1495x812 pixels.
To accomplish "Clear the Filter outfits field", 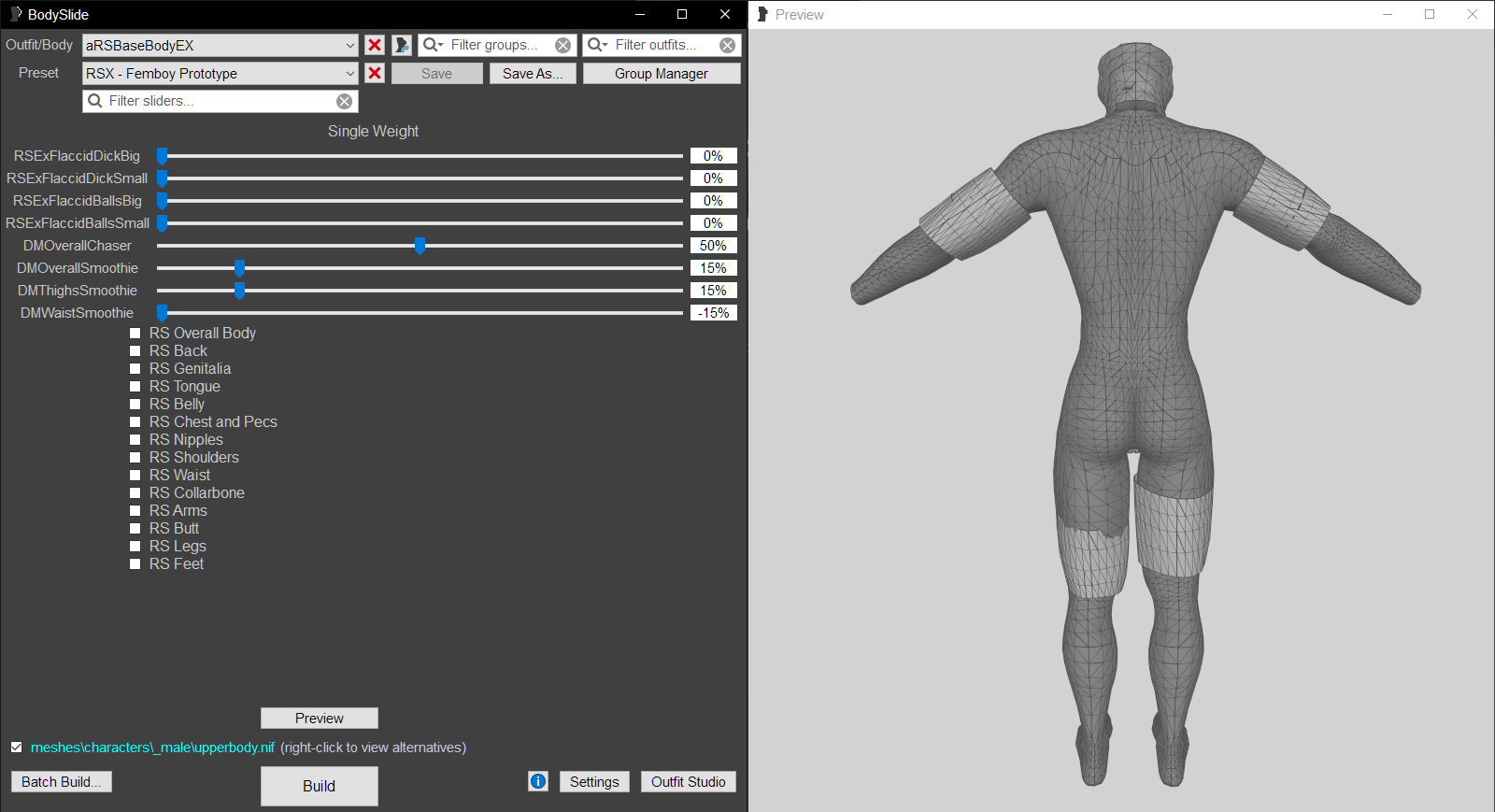I will [x=727, y=45].
